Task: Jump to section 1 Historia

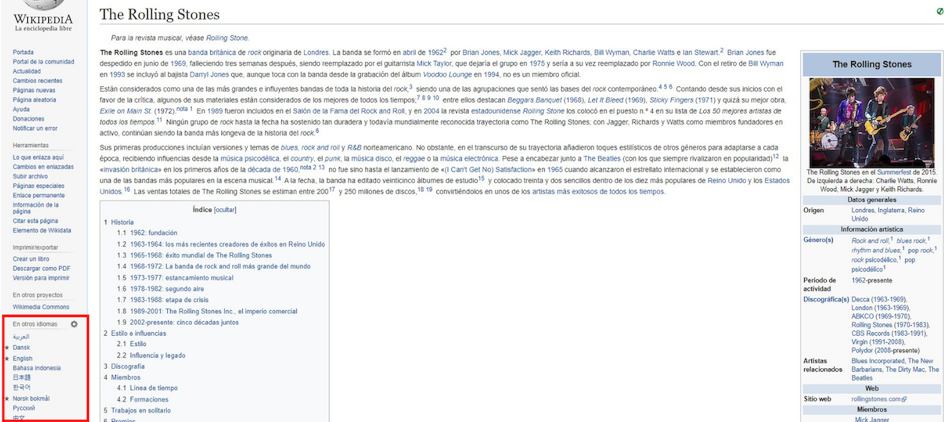Action: pos(119,222)
